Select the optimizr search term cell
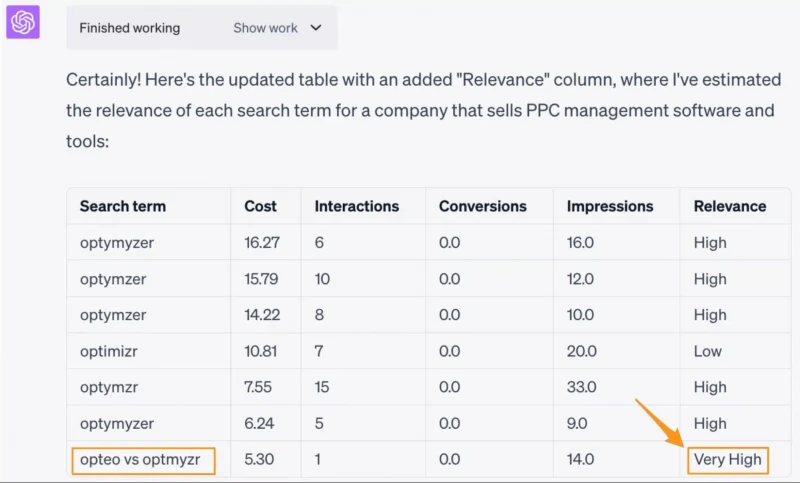This screenshot has width=800, height=483. pos(109,351)
